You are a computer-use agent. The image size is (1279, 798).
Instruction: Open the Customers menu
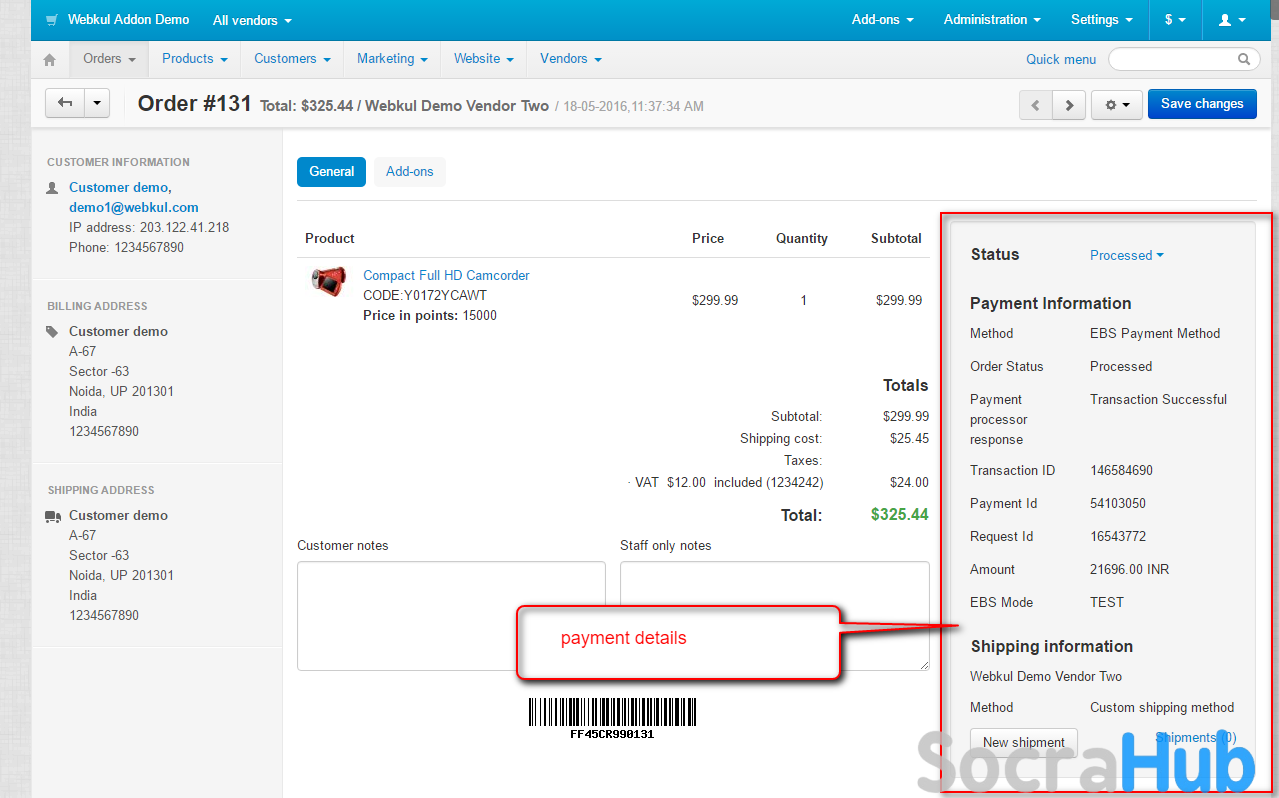292,59
